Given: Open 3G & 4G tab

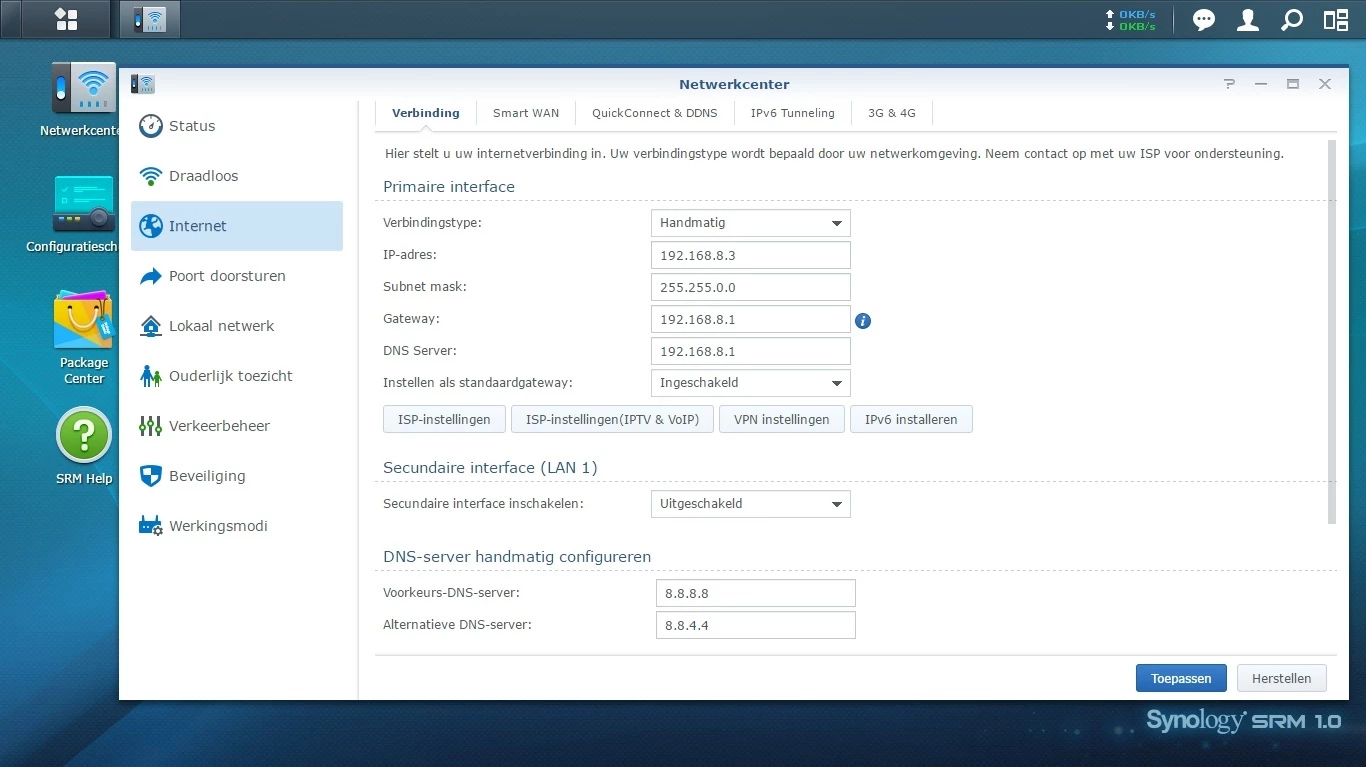Looking at the screenshot, I should (x=892, y=113).
